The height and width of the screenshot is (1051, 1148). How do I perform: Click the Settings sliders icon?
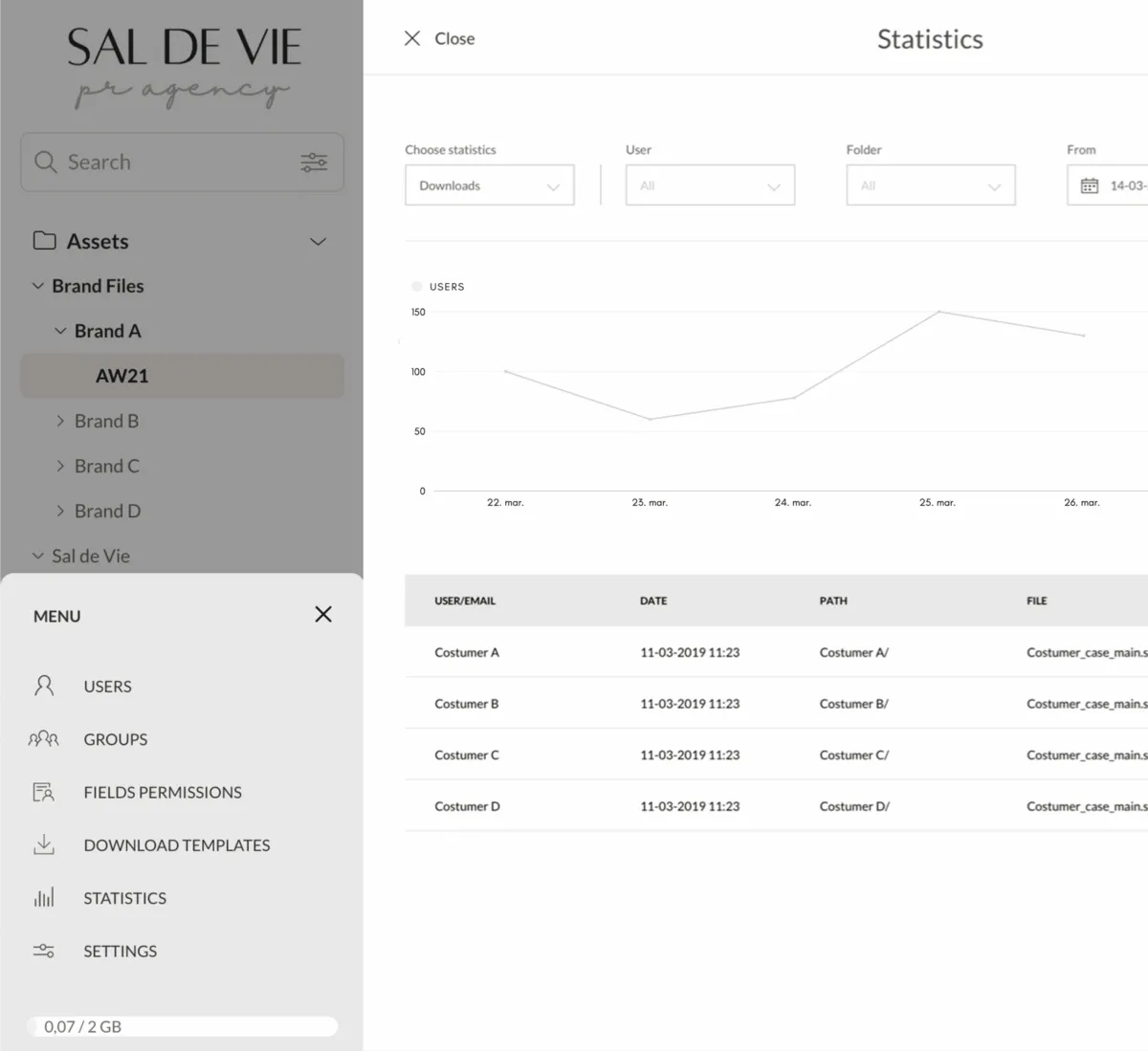pyautogui.click(x=44, y=951)
